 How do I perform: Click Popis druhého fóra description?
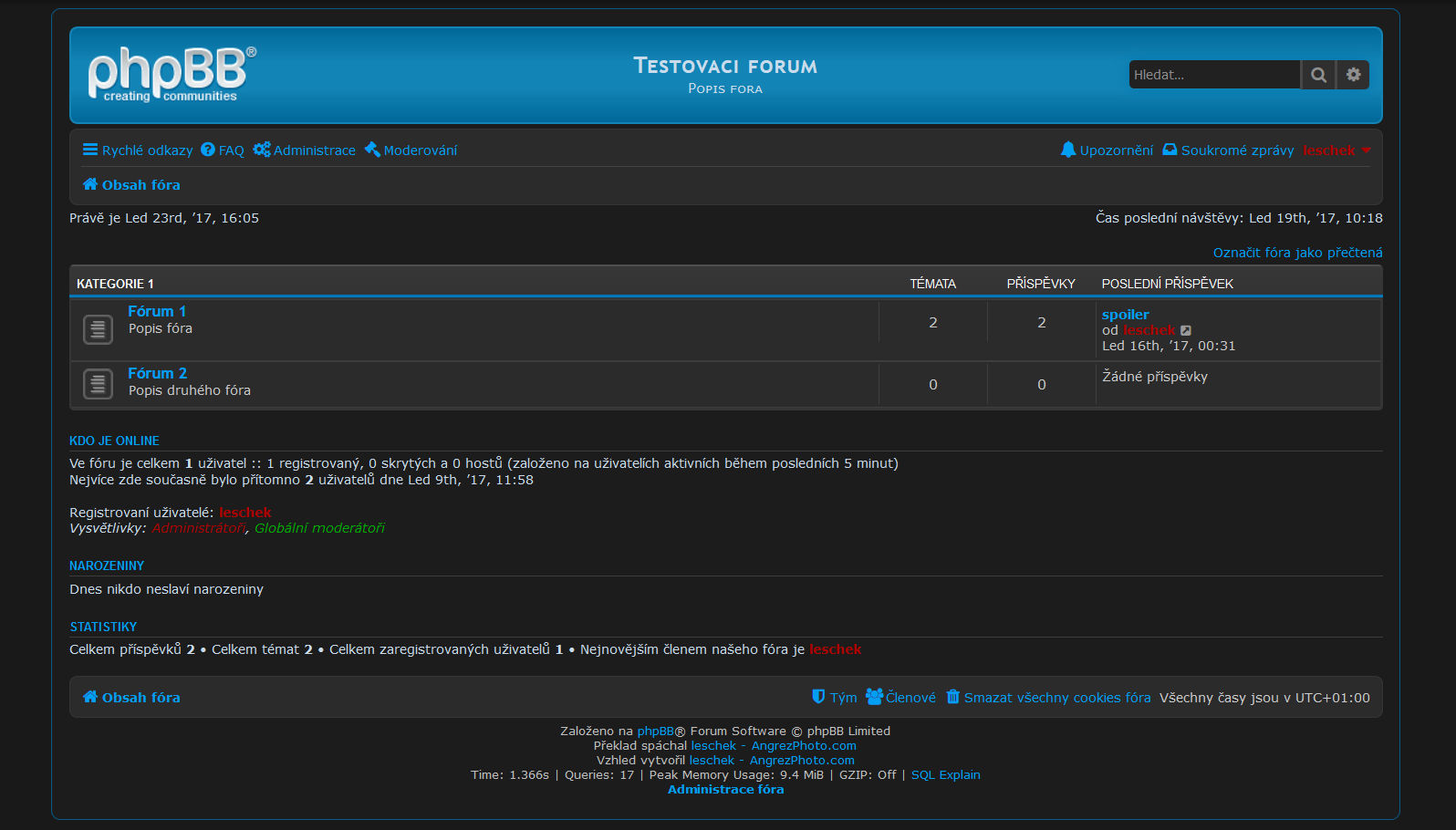click(x=189, y=390)
